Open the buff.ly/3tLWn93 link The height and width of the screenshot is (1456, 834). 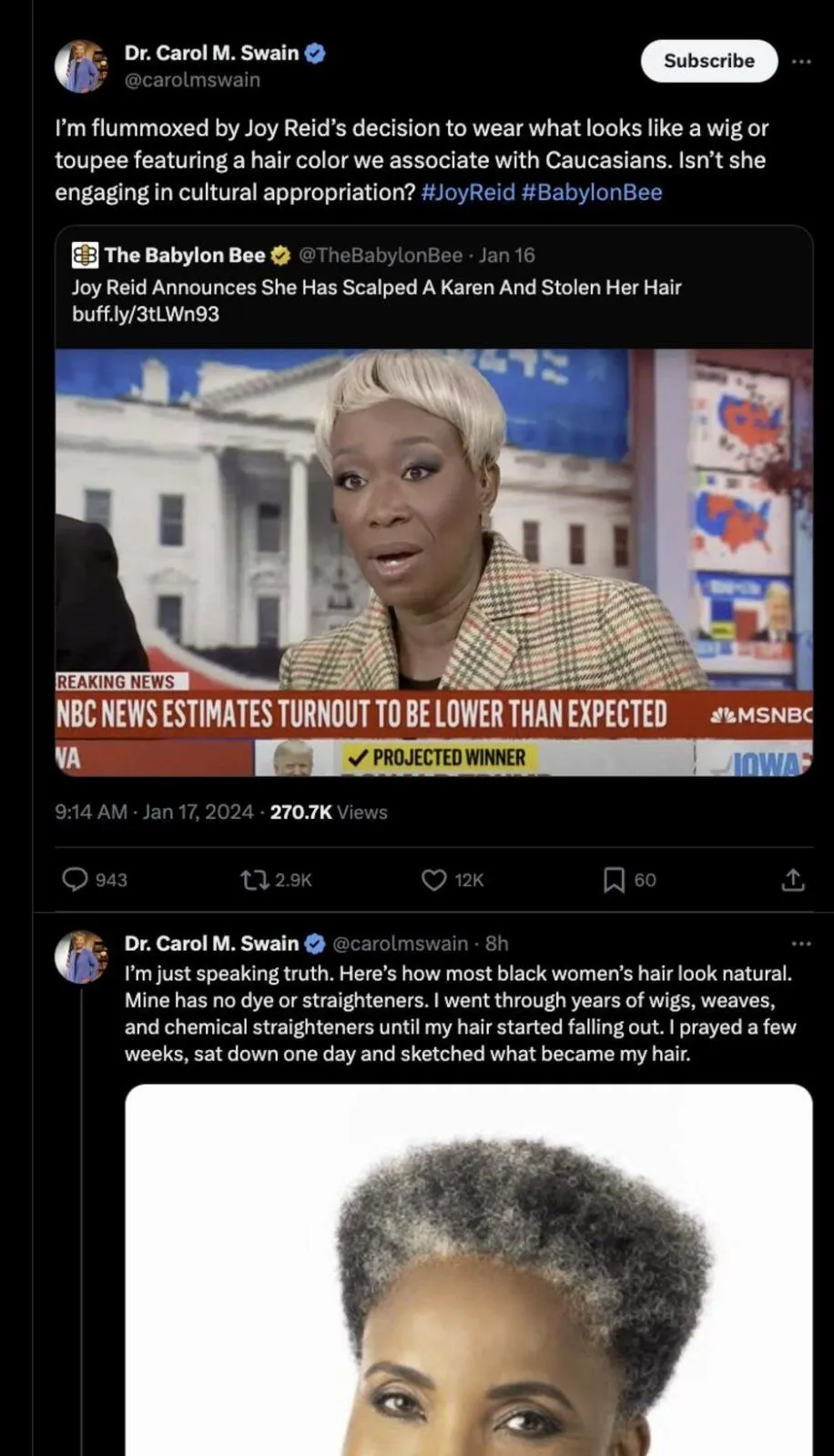click(x=146, y=314)
